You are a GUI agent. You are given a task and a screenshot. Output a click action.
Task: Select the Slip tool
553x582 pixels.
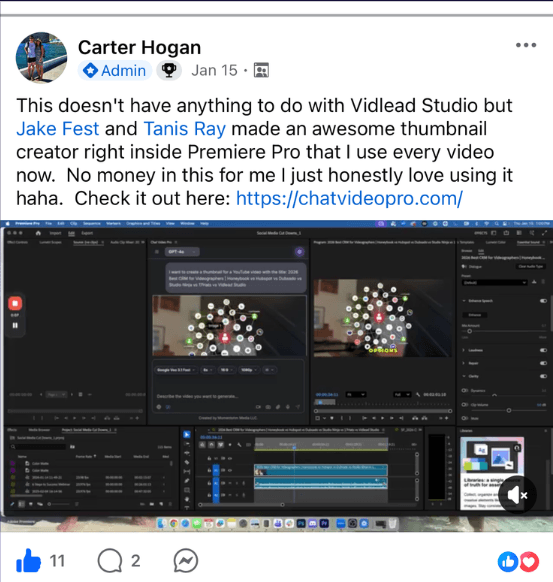coord(187,472)
